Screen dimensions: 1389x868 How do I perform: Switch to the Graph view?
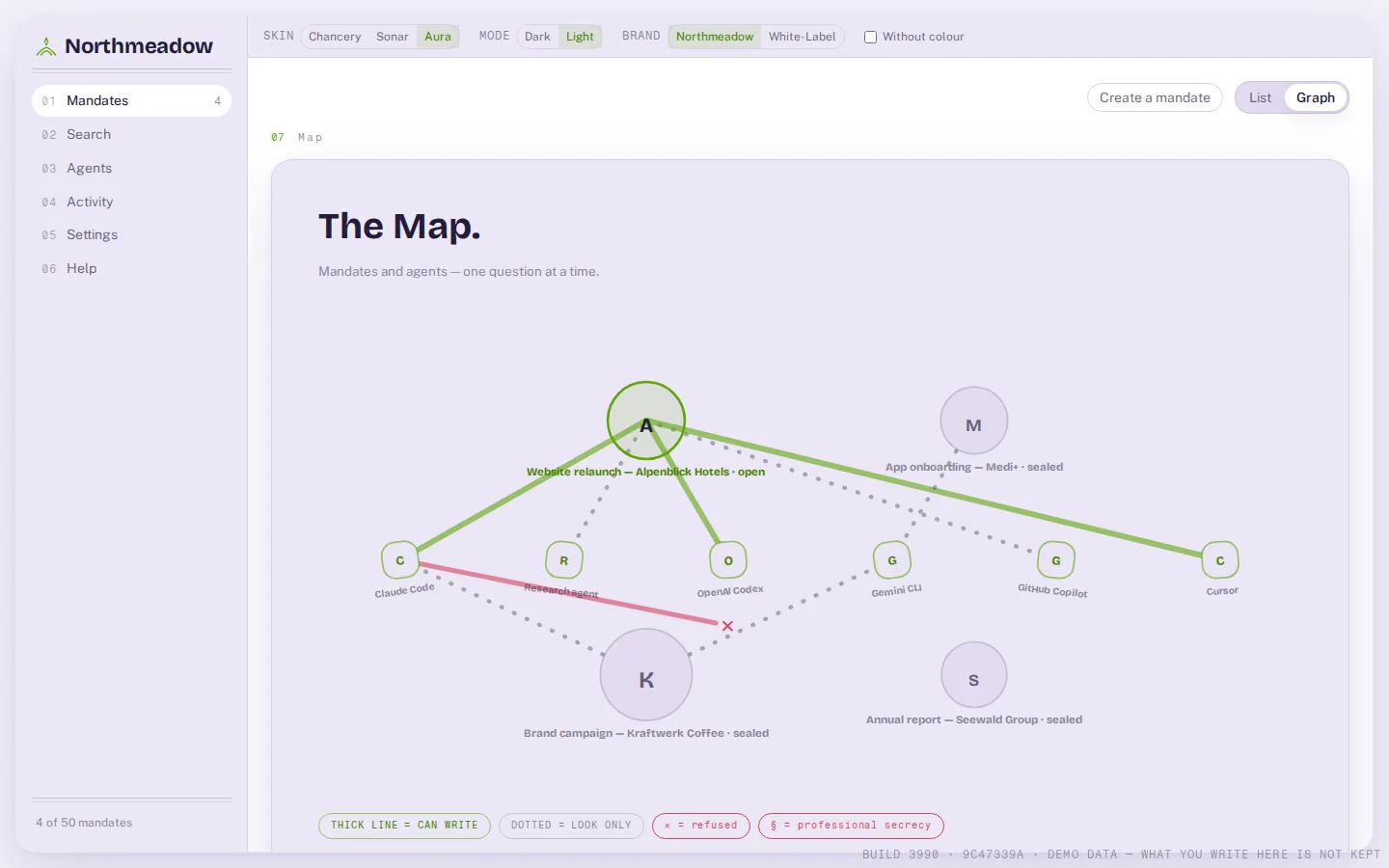[x=1316, y=97]
